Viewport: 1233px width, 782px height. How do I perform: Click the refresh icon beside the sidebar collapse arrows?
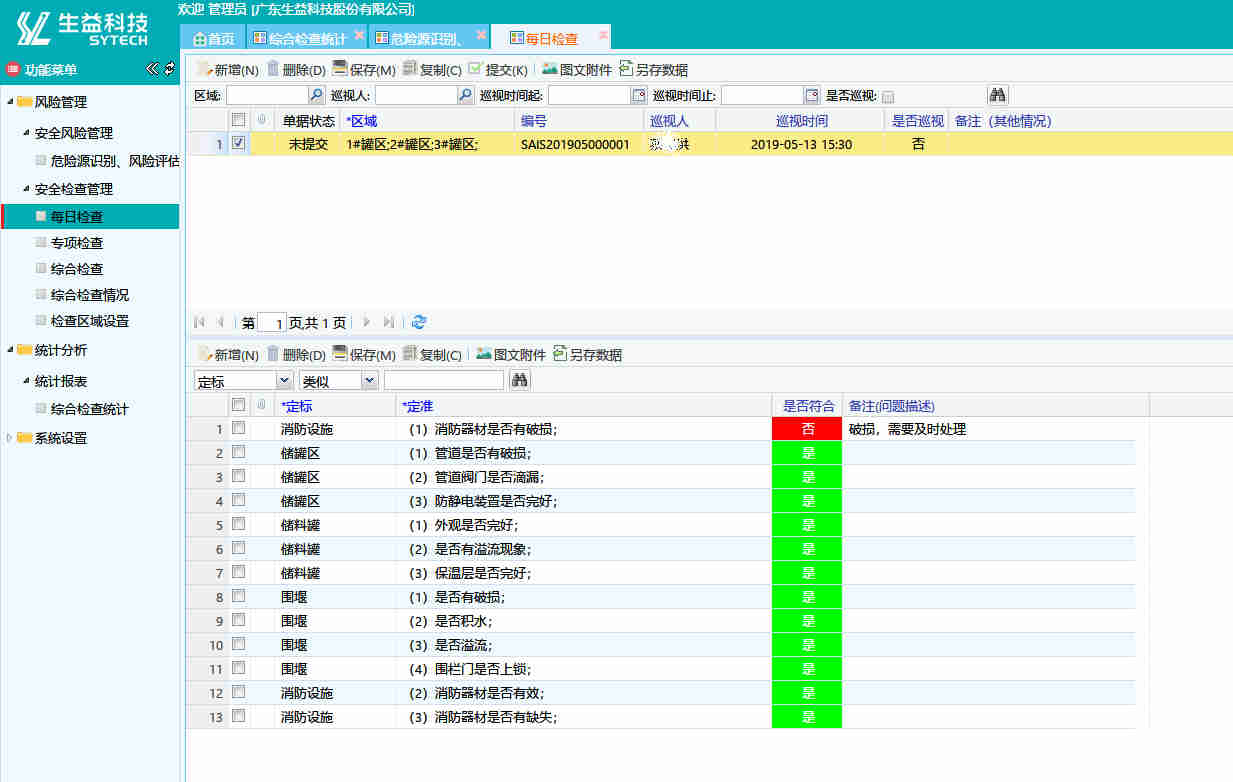point(169,69)
